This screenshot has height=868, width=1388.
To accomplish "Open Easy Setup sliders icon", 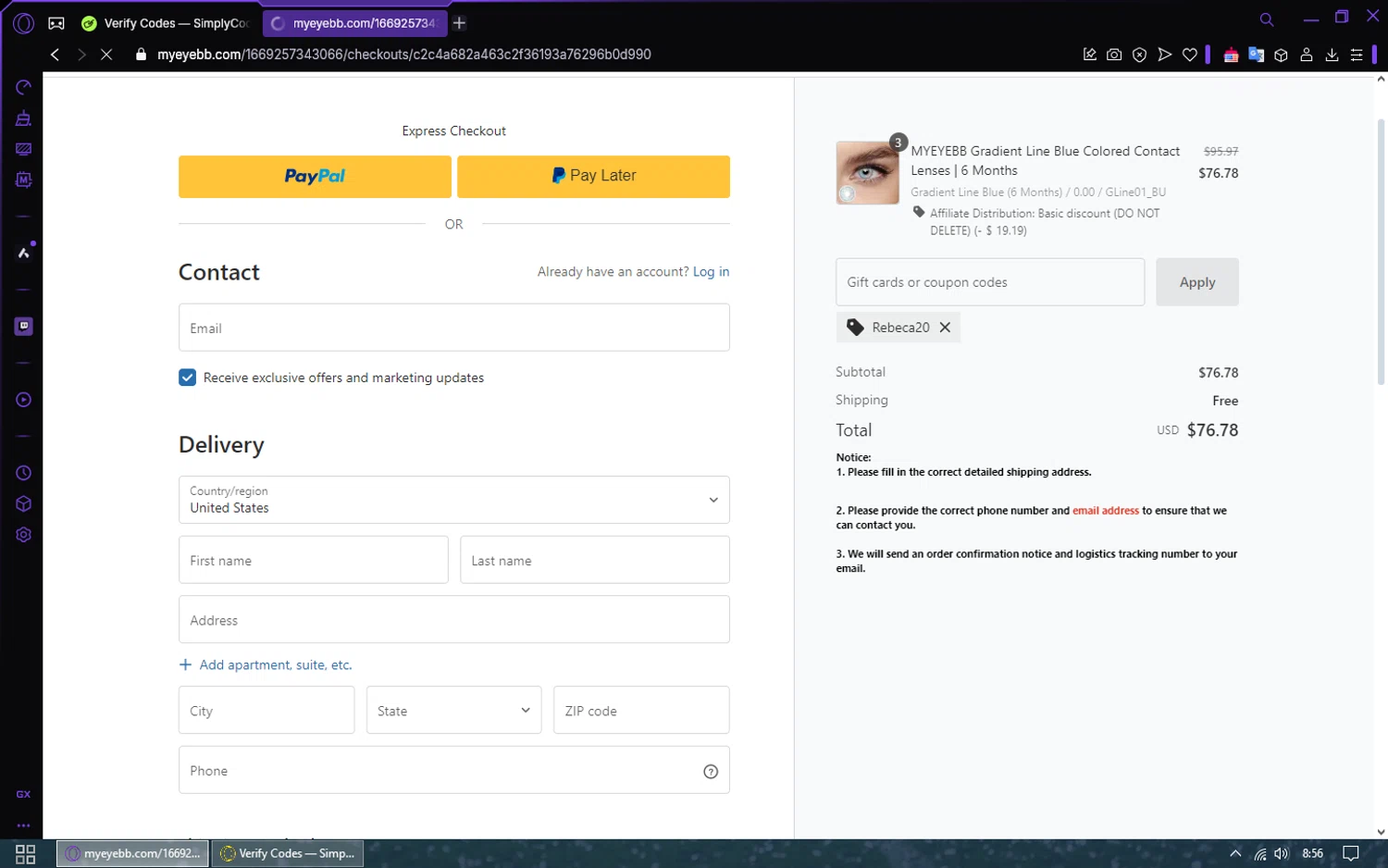I will coord(1357,55).
